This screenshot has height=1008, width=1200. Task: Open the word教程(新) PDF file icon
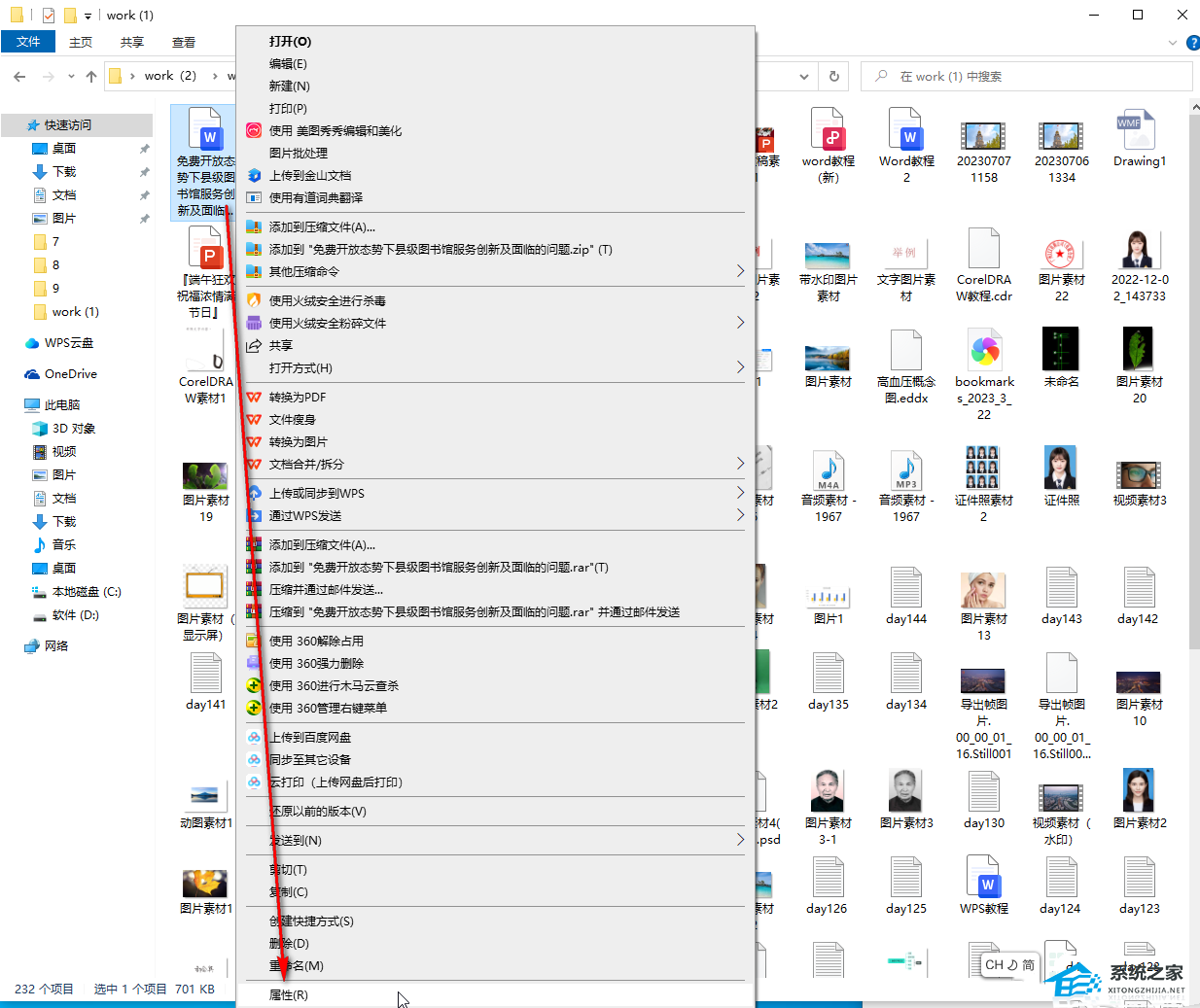pyautogui.click(x=828, y=129)
